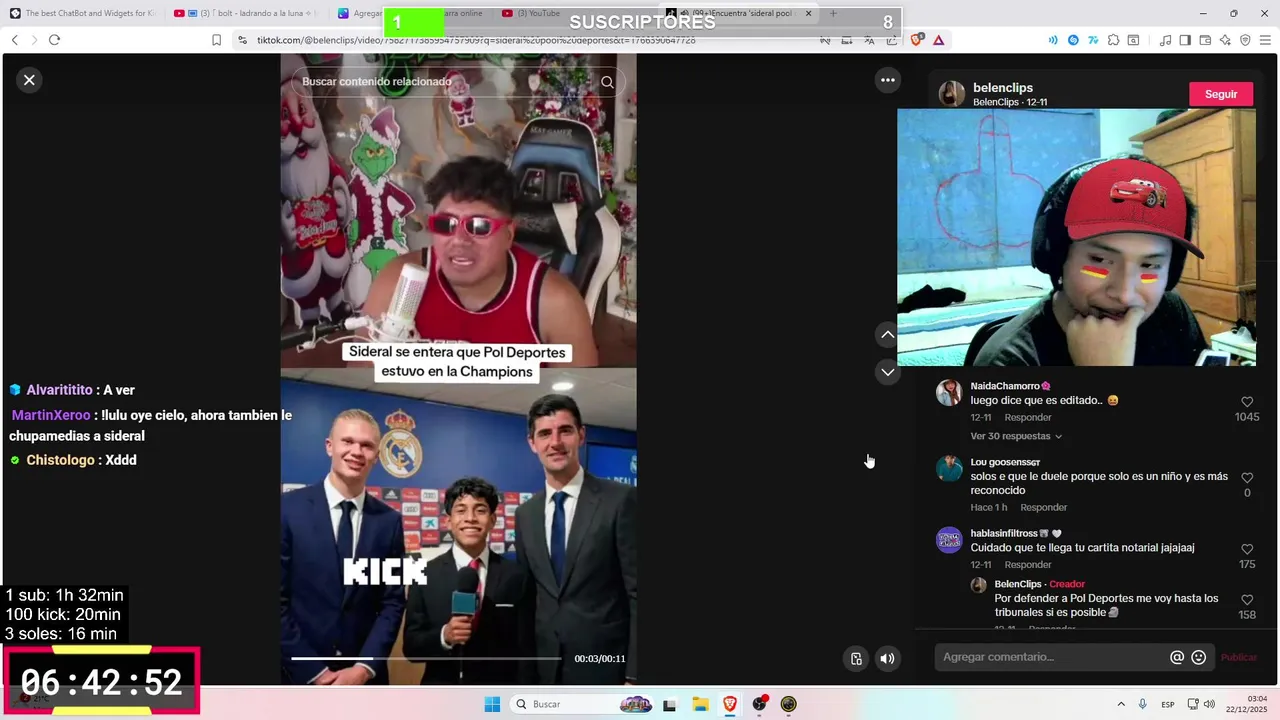Image resolution: width=1280 pixels, height=720 pixels.
Task: Open hablasinfiltross username link
Action: point(1004,534)
